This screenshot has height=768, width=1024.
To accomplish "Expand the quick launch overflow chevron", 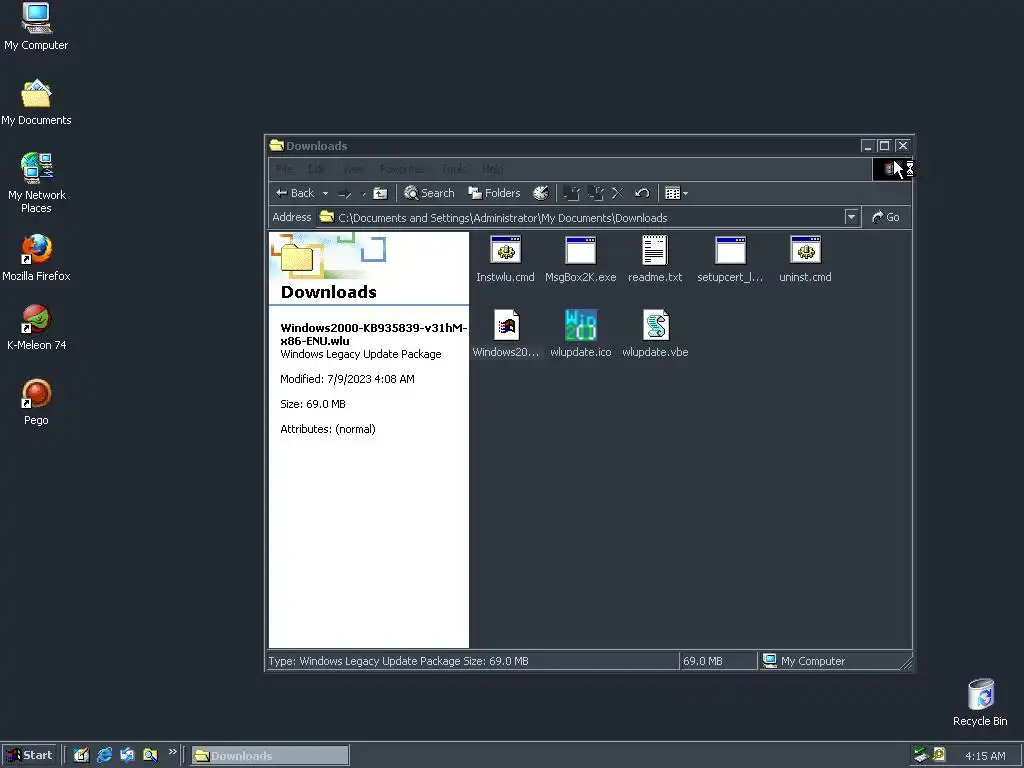I will [x=172, y=752].
